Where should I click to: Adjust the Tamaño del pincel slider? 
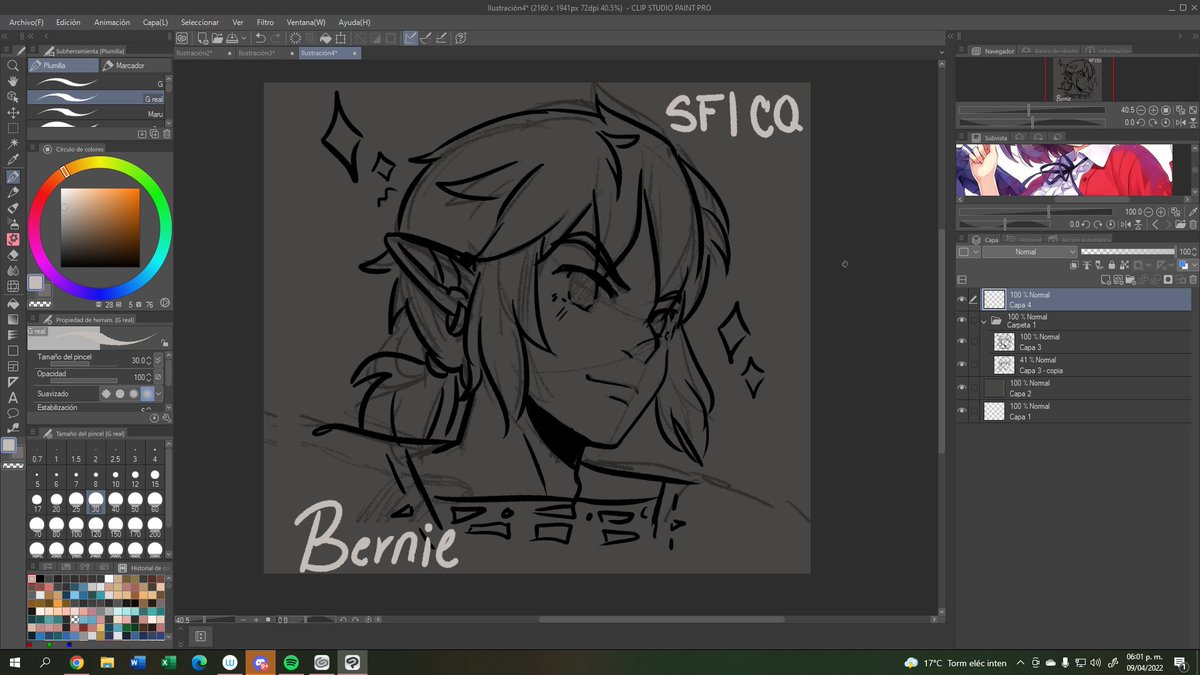click(84, 366)
